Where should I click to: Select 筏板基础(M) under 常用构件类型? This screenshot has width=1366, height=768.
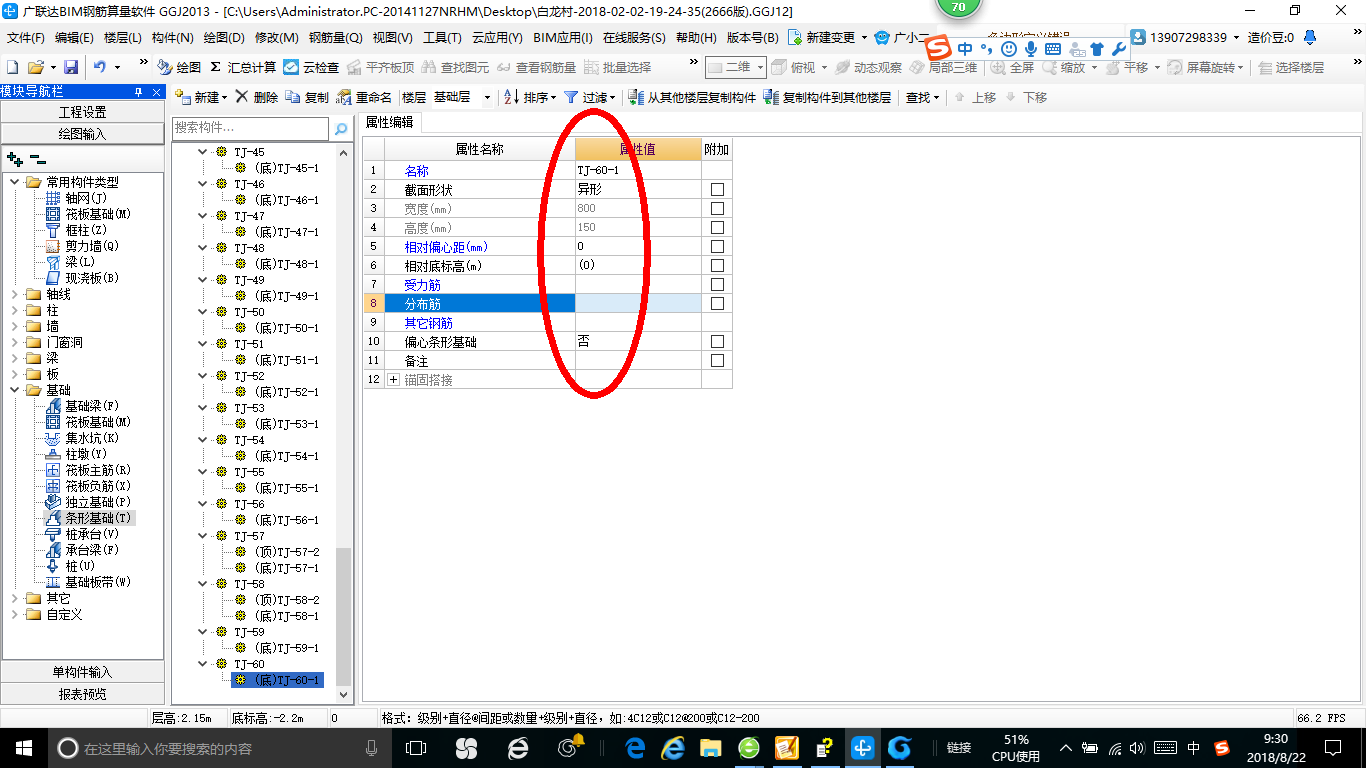pos(89,214)
